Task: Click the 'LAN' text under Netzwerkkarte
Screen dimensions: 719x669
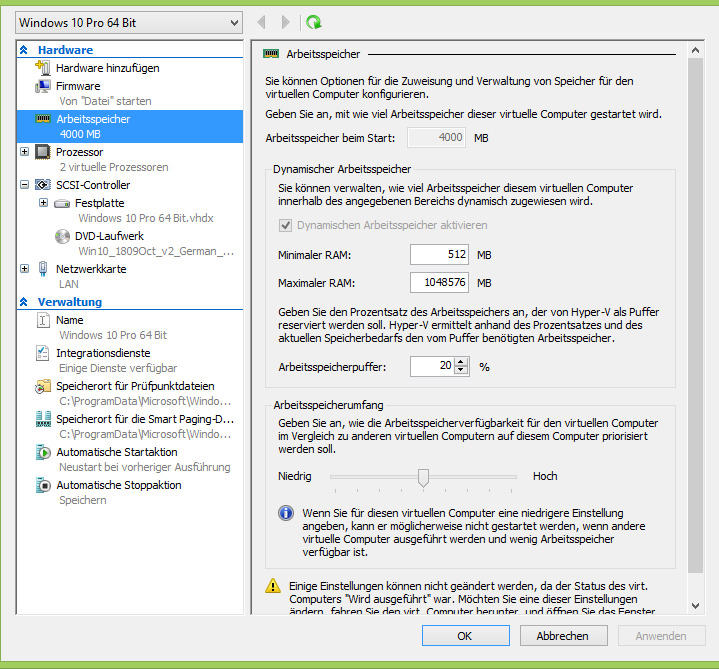Action: [69, 284]
